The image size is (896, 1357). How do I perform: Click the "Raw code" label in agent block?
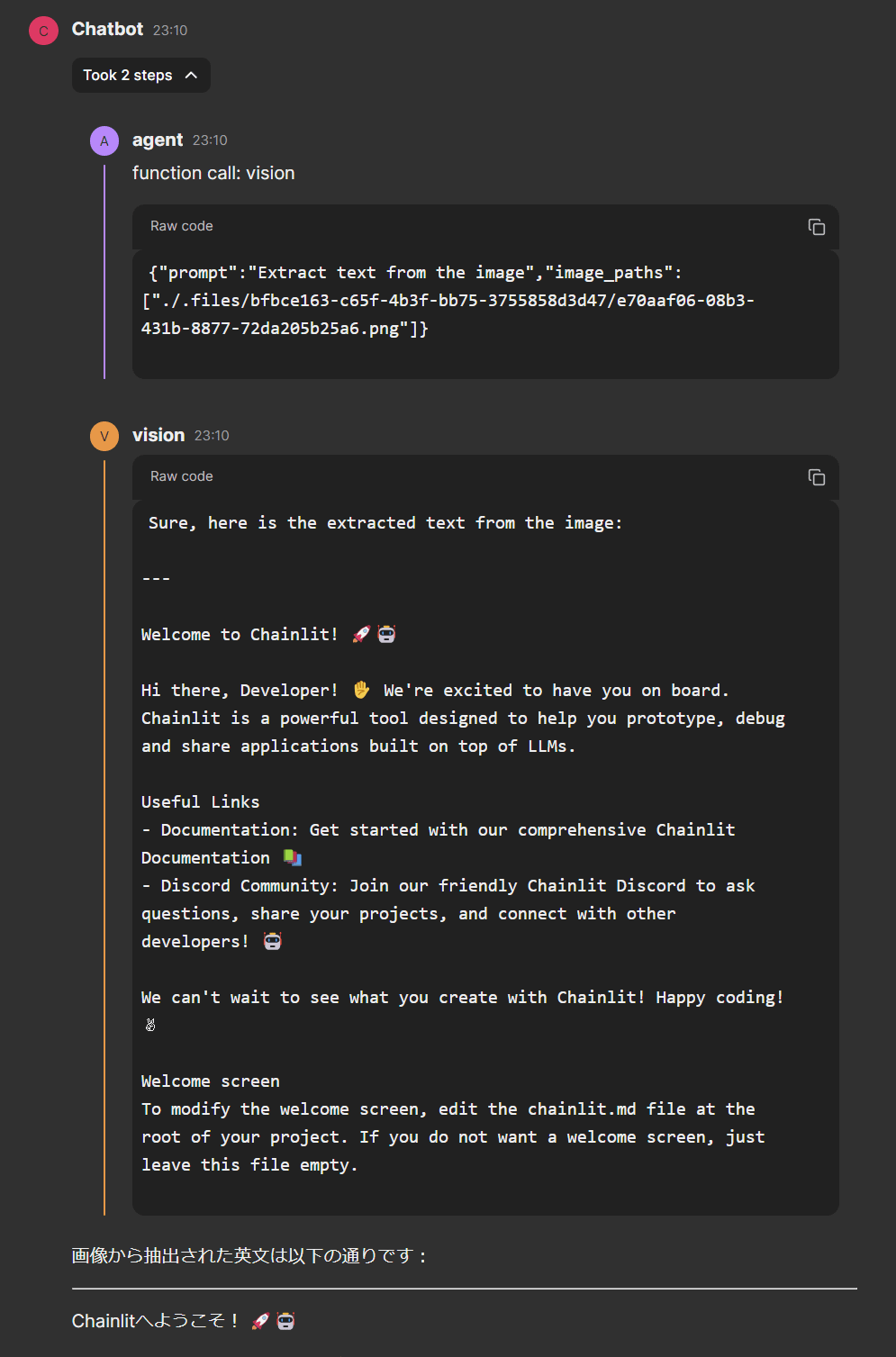182,226
